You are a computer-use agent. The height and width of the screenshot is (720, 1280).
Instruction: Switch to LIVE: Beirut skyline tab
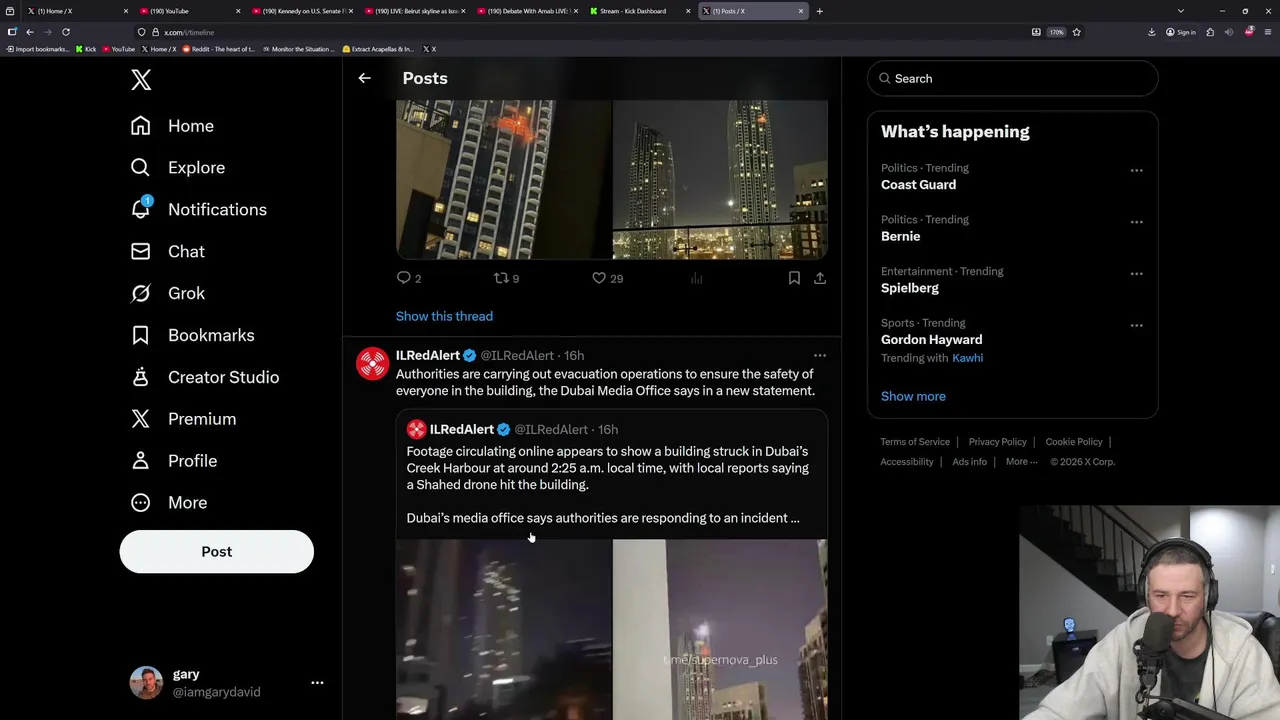pyautogui.click(x=415, y=11)
